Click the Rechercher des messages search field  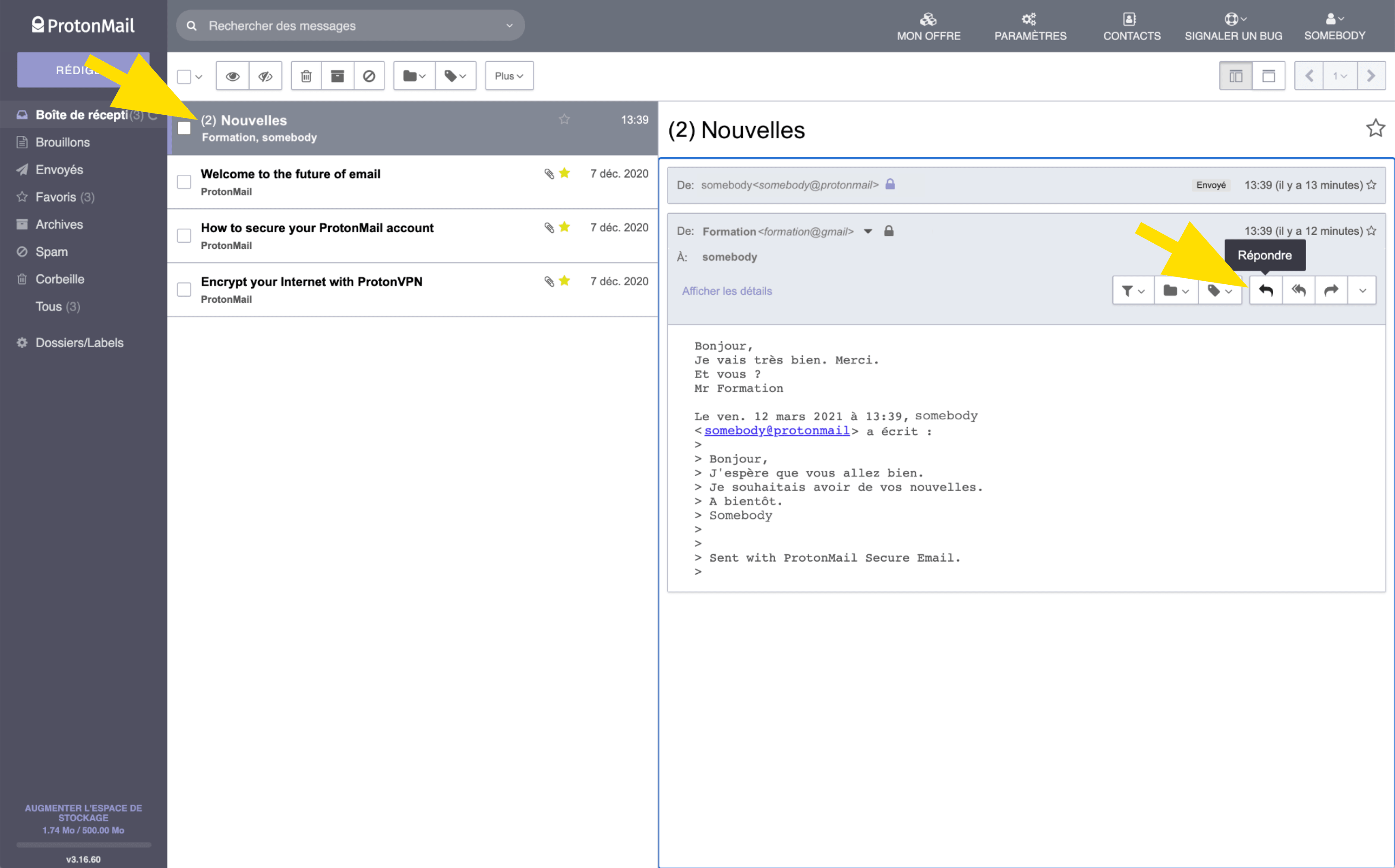pyautogui.click(x=350, y=26)
